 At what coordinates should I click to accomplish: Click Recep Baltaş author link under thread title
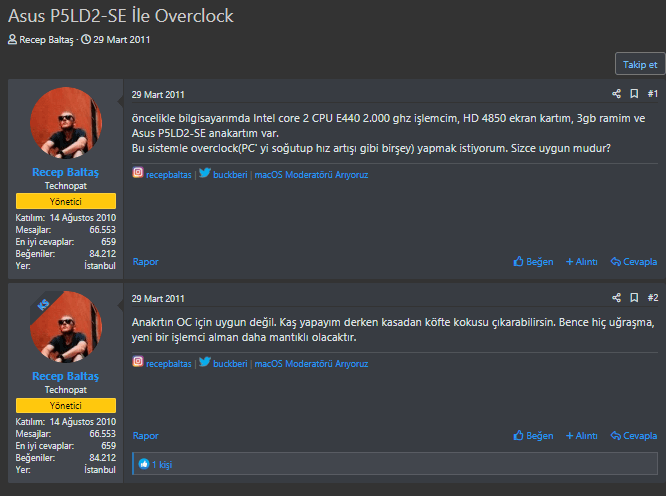46,40
